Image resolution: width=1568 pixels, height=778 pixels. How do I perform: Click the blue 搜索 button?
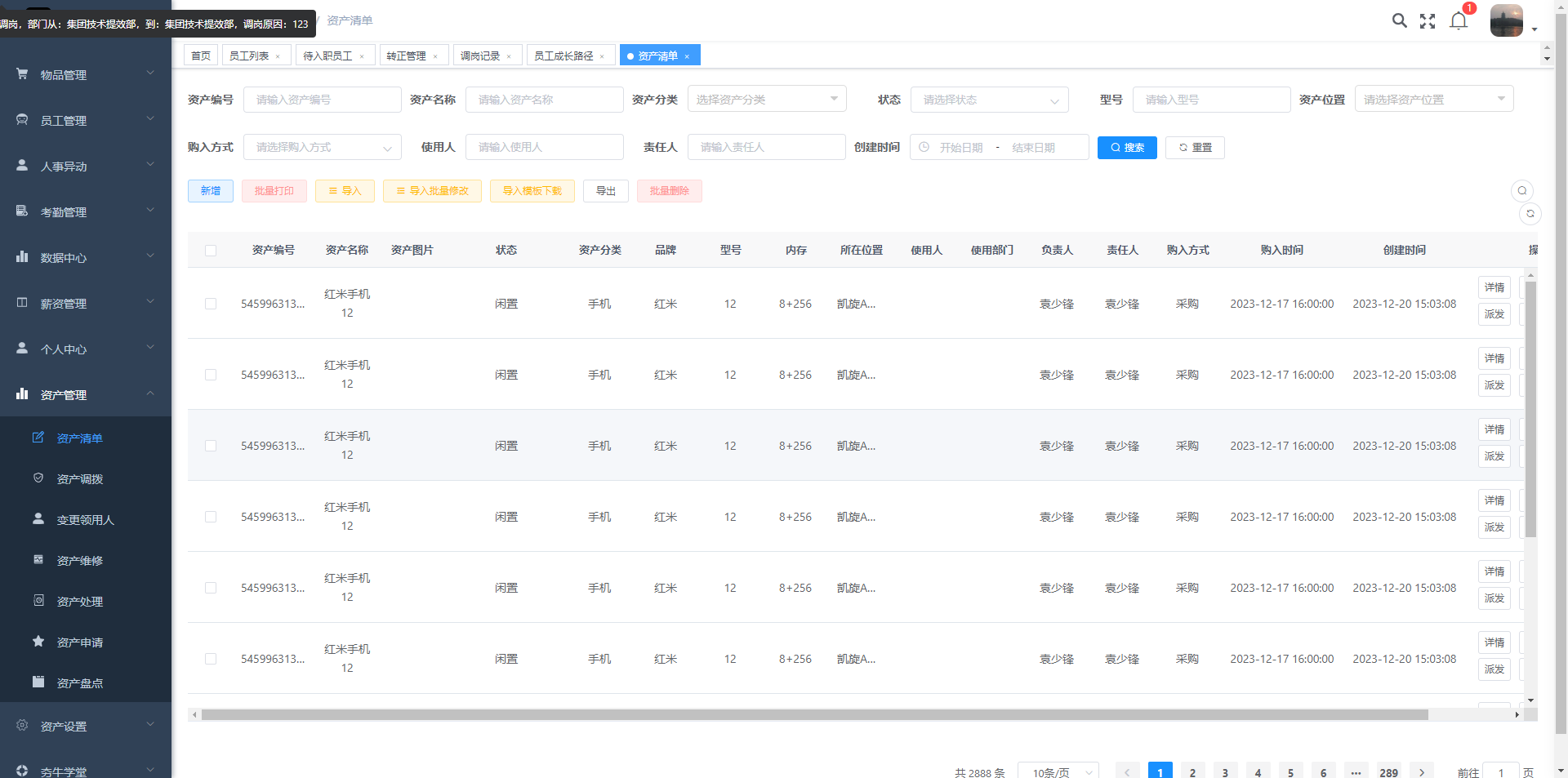[1126, 148]
